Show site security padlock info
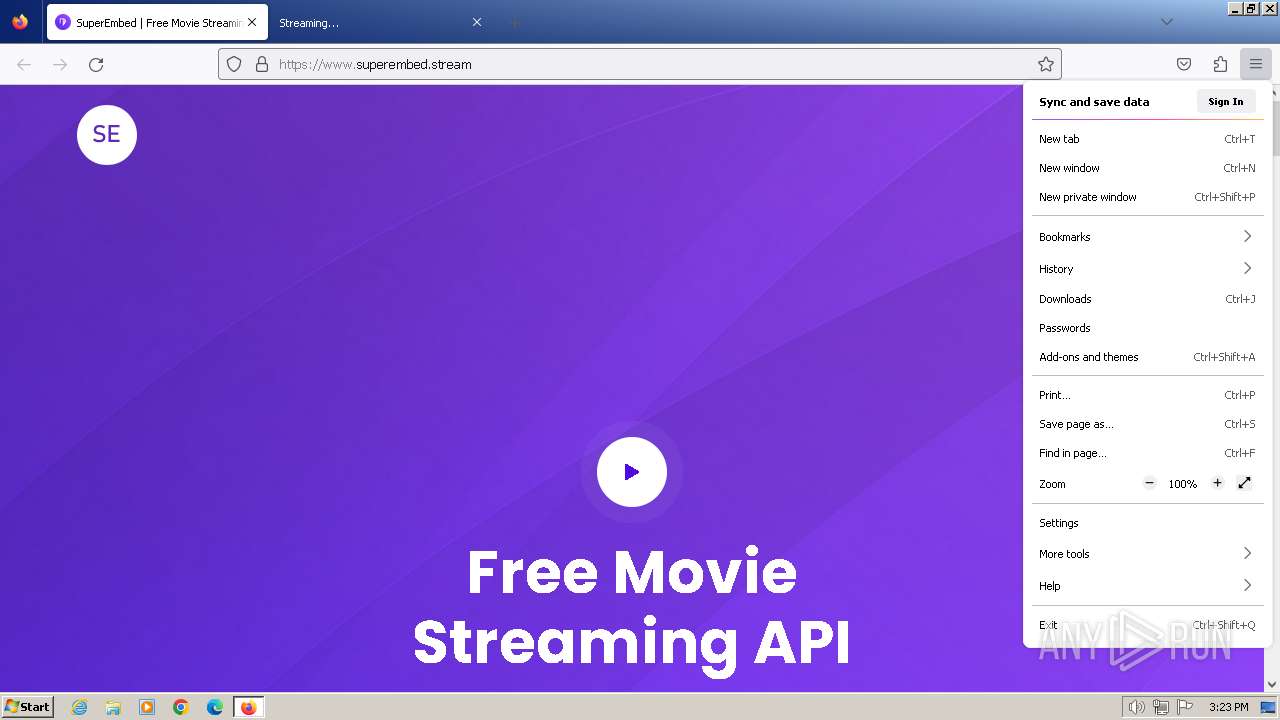The width and height of the screenshot is (1280, 720). tap(262, 64)
